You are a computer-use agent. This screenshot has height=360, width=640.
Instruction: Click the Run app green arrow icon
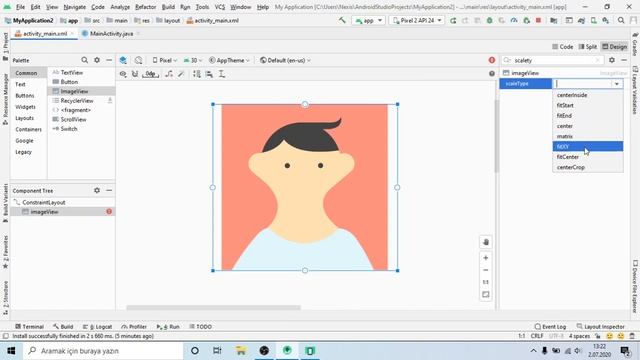click(453, 20)
